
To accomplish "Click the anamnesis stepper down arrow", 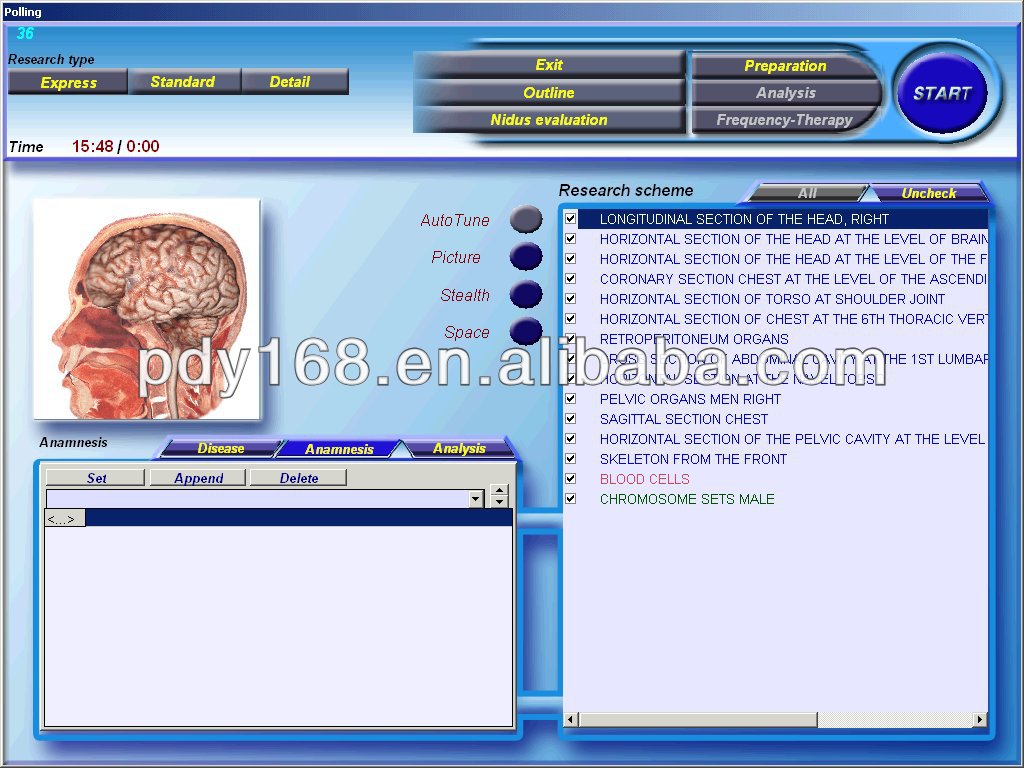I will tap(500, 502).
